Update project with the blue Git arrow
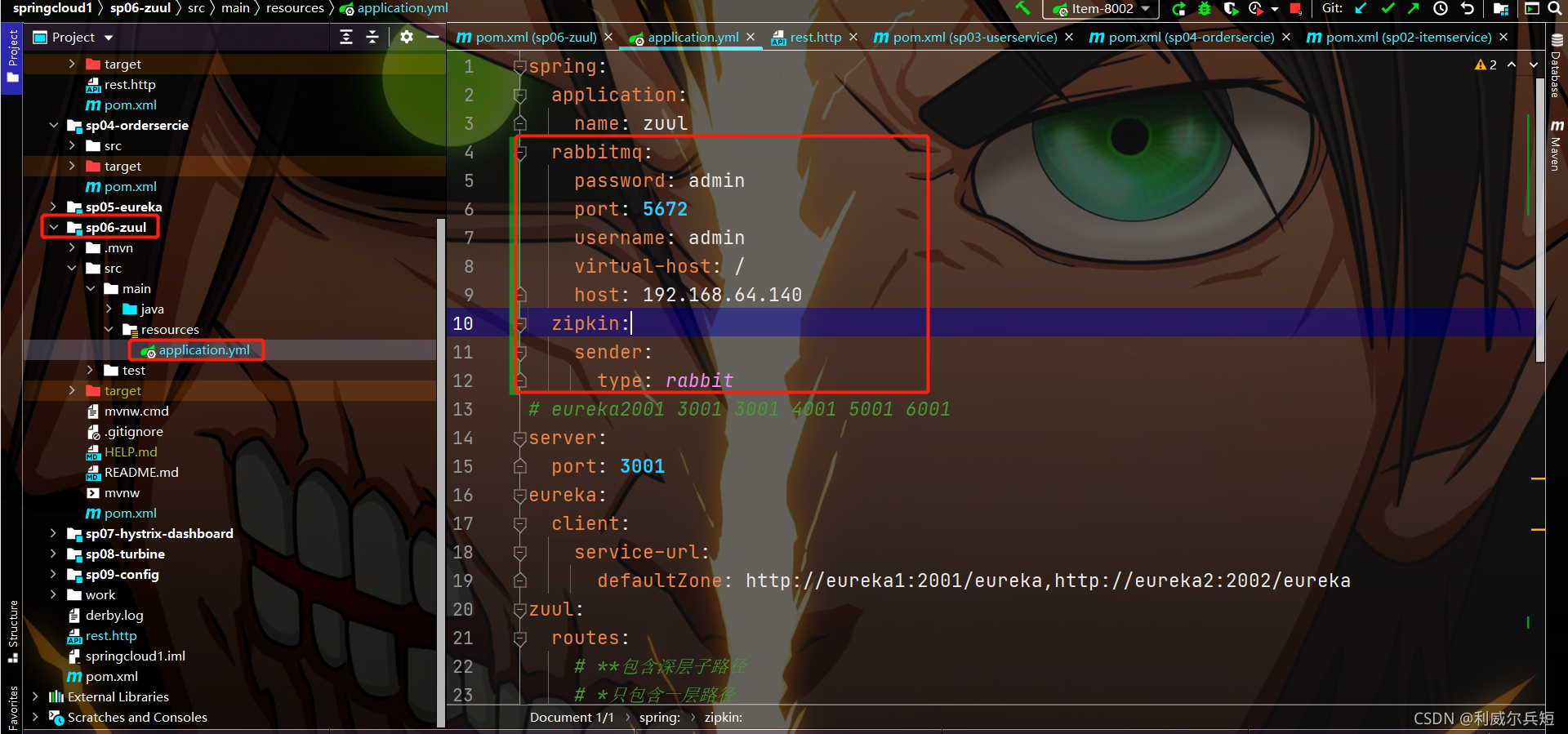The height and width of the screenshot is (734, 1568). (x=1361, y=8)
